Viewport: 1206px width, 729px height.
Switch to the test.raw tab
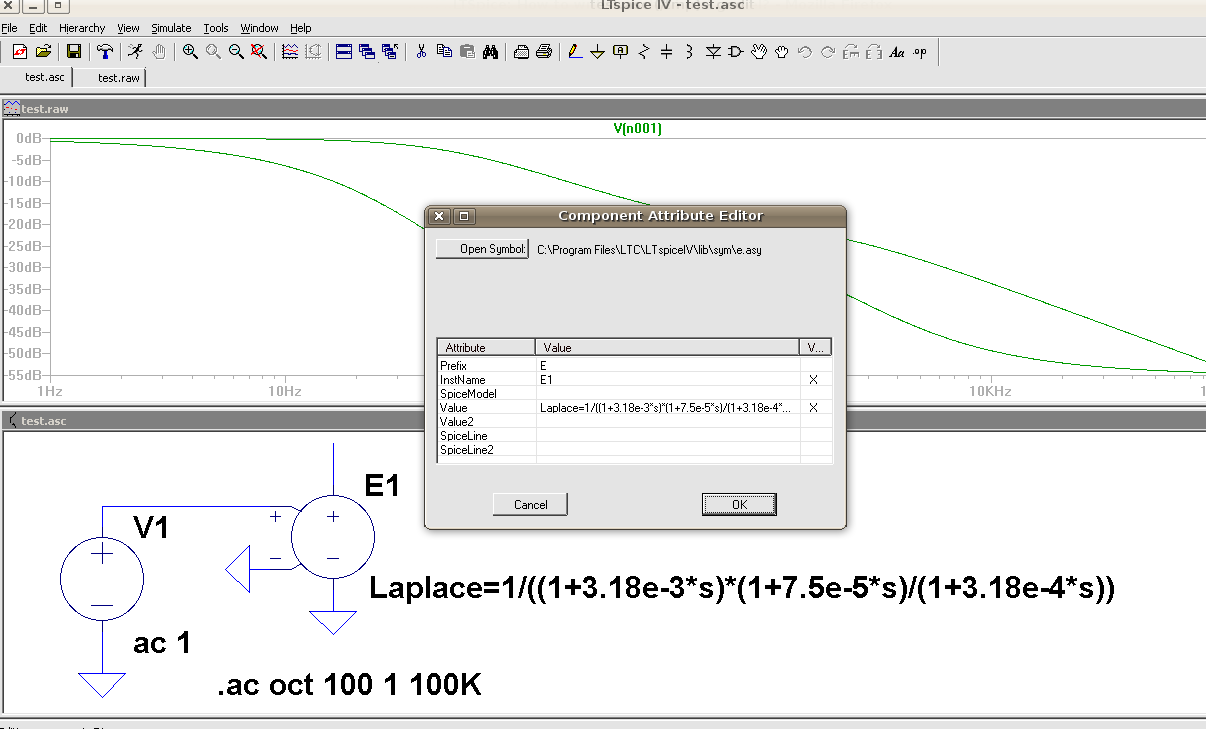click(x=119, y=78)
